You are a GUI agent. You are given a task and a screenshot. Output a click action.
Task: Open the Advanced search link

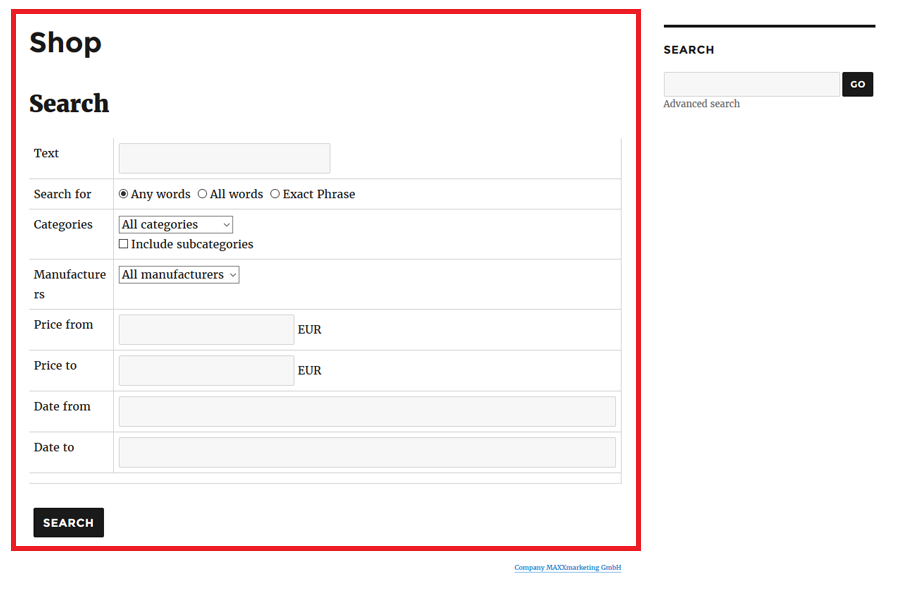[702, 104]
